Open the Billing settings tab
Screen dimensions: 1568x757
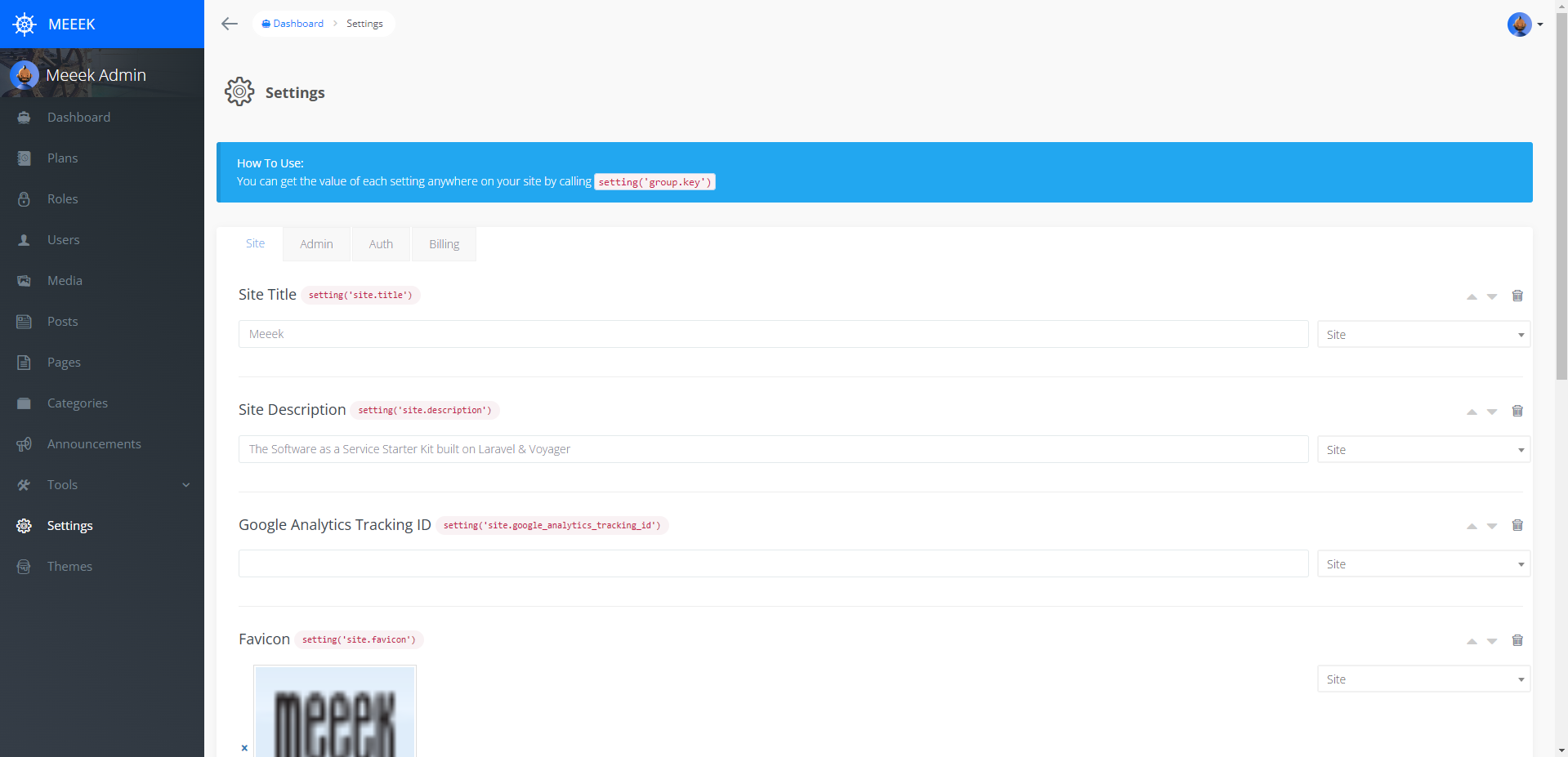(444, 243)
